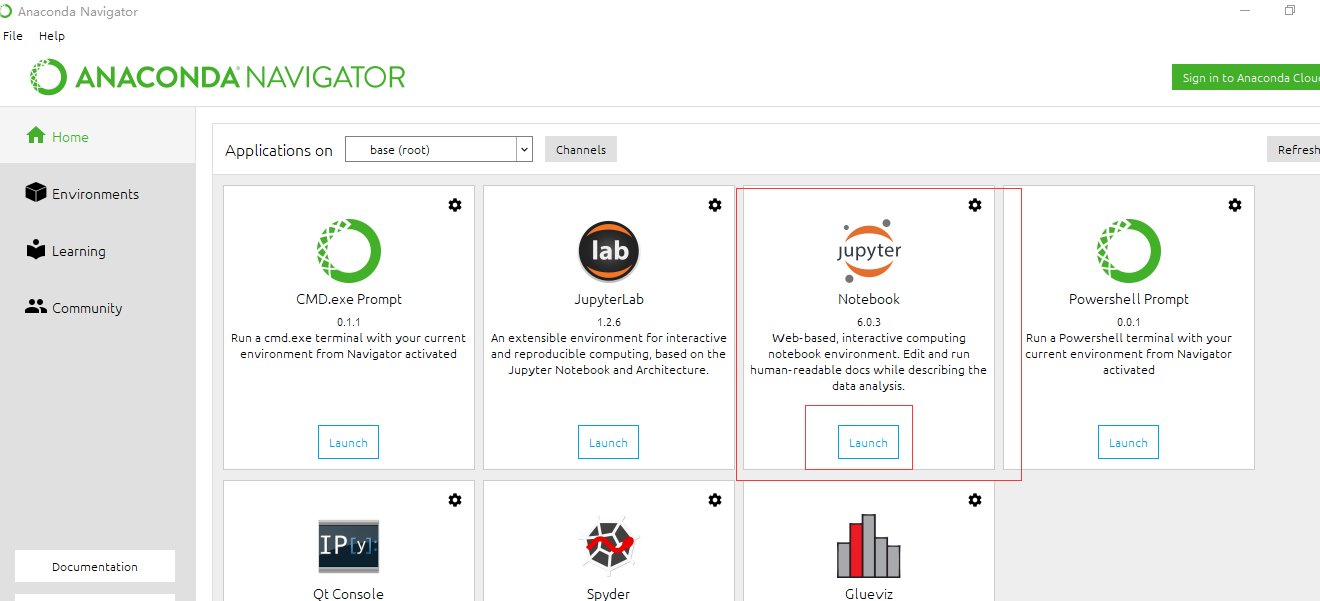Click Sign in to Anaconda Cloud
This screenshot has height=601, width=1320.
coord(1246,77)
